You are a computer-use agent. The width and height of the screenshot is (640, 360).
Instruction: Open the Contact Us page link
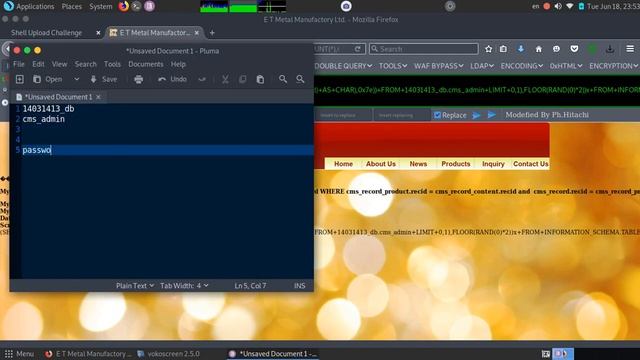click(x=531, y=164)
